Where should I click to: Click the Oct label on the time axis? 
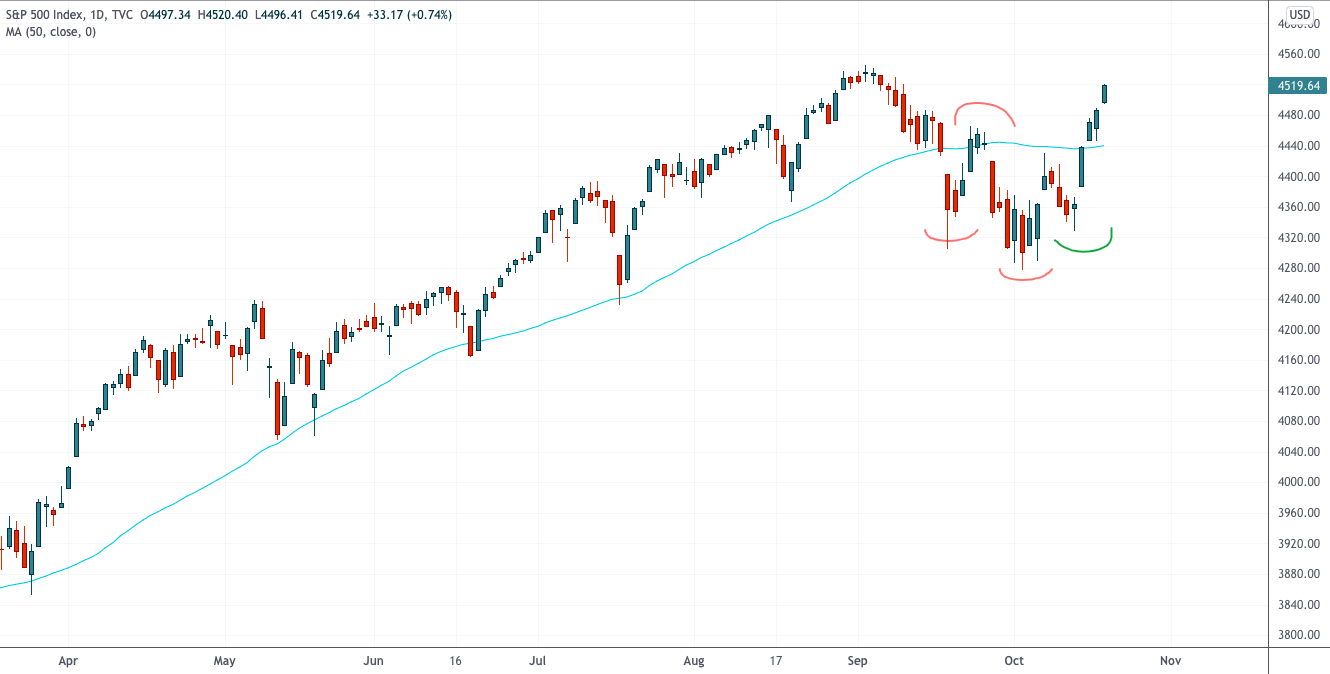coord(1014,661)
